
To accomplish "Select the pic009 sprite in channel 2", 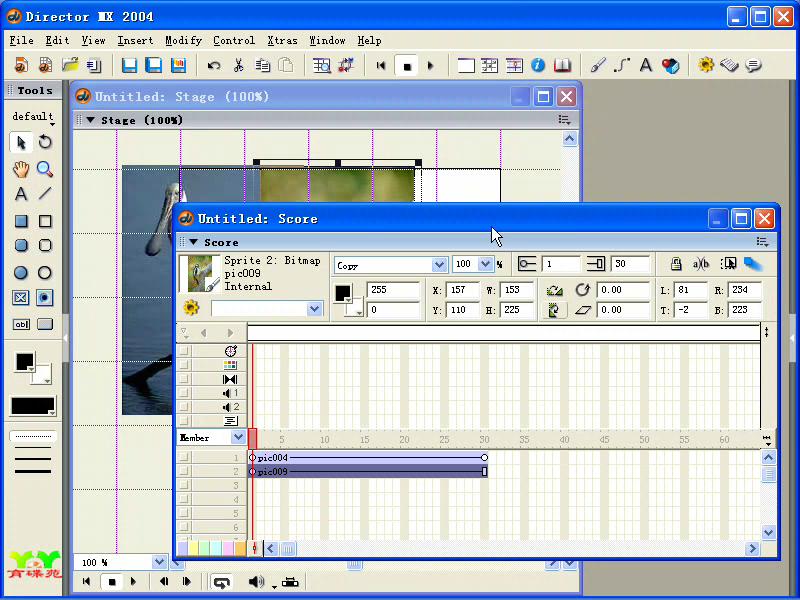I will pos(368,471).
